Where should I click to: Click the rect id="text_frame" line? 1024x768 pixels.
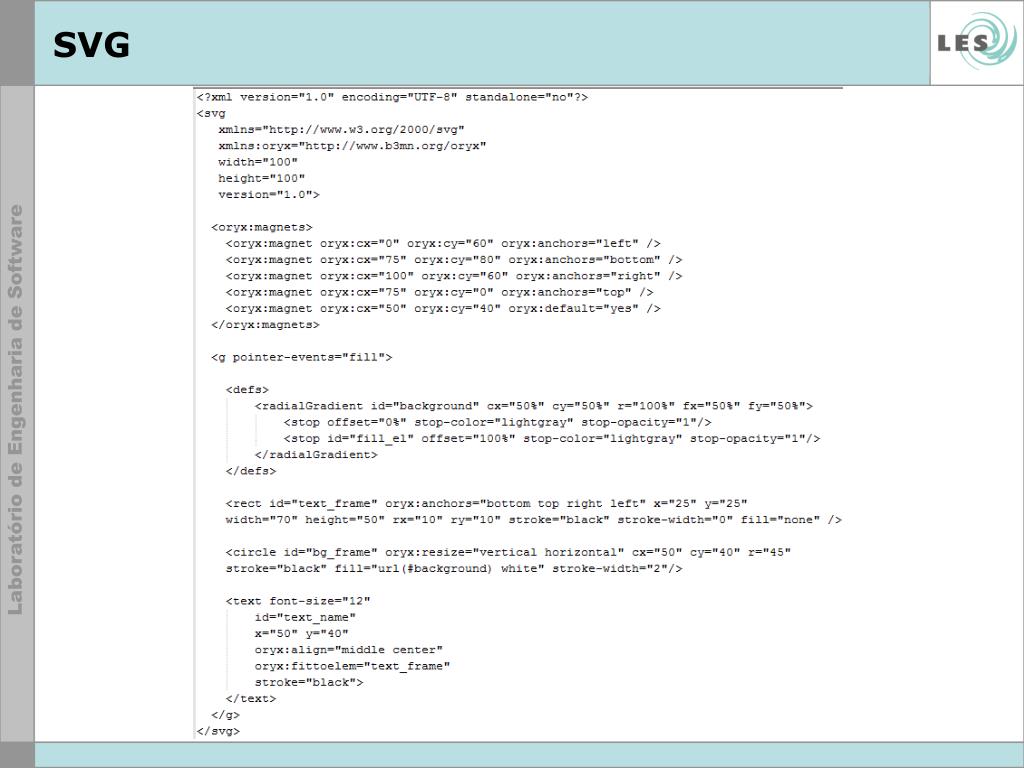tap(487, 504)
